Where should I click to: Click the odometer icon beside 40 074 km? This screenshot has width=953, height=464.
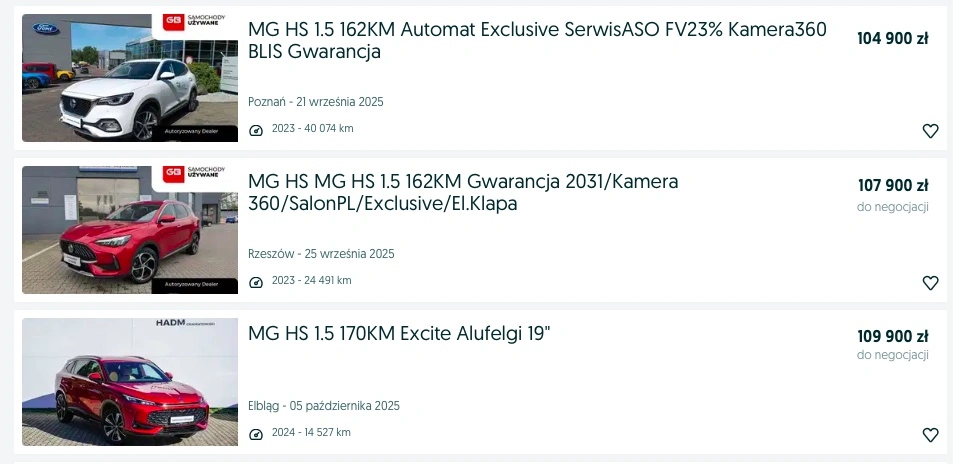click(256, 130)
